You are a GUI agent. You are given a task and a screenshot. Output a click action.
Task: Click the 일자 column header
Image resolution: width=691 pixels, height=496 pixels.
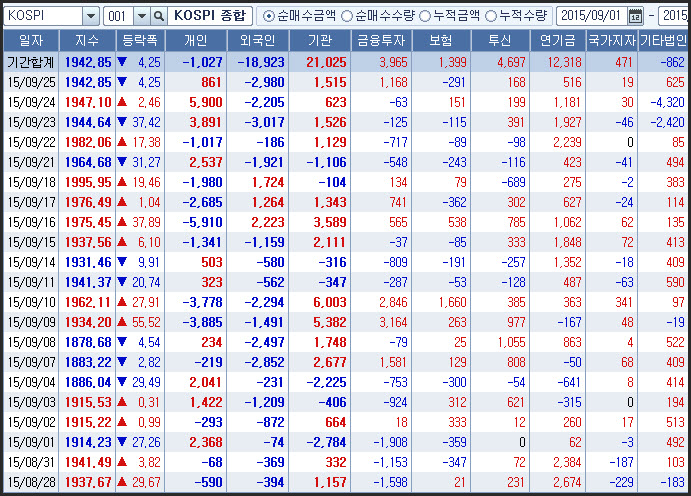[31, 41]
